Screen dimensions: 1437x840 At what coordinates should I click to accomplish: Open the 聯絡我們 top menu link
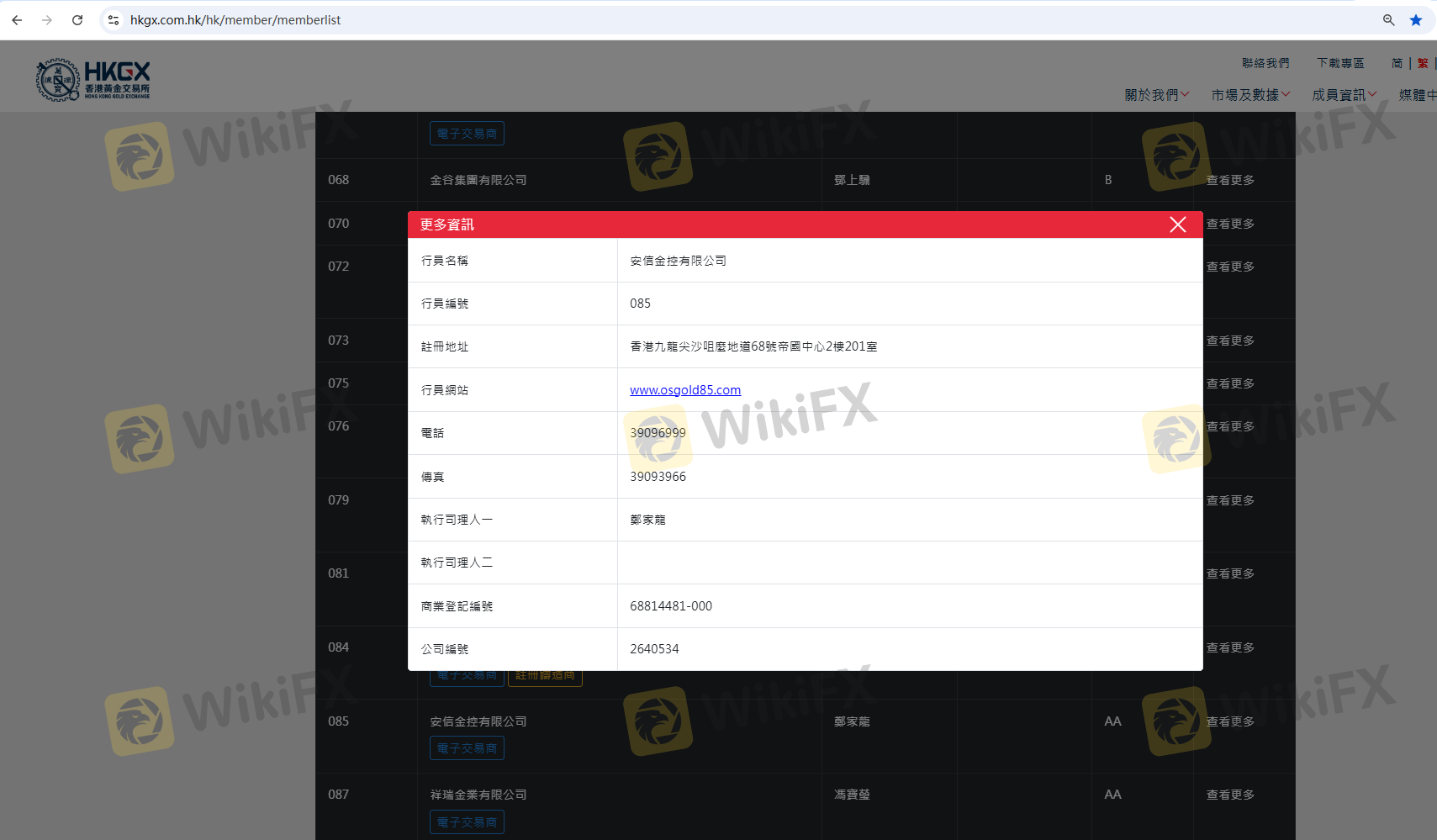(x=1265, y=63)
